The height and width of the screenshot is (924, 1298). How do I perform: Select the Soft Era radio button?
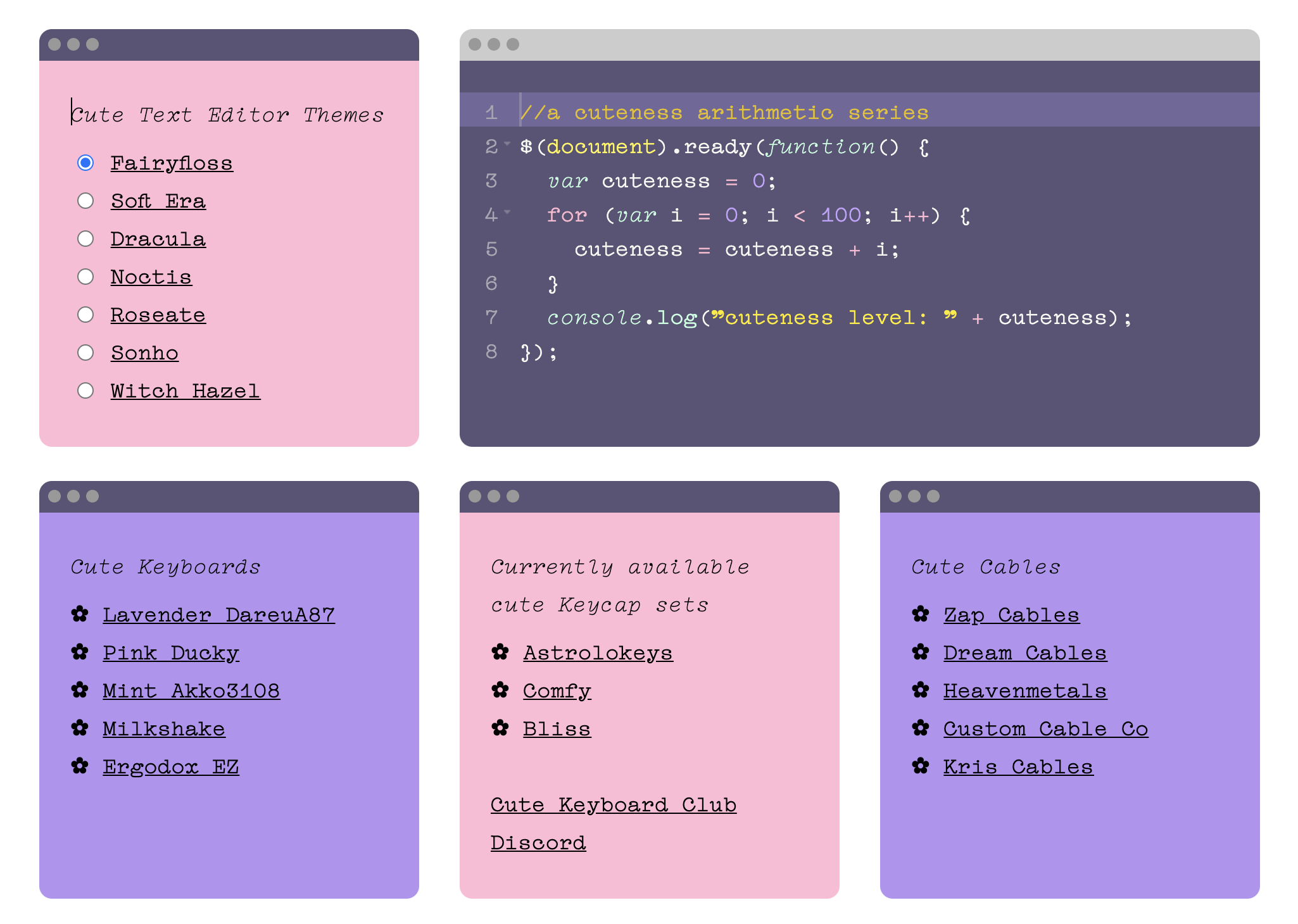pyautogui.click(x=85, y=201)
